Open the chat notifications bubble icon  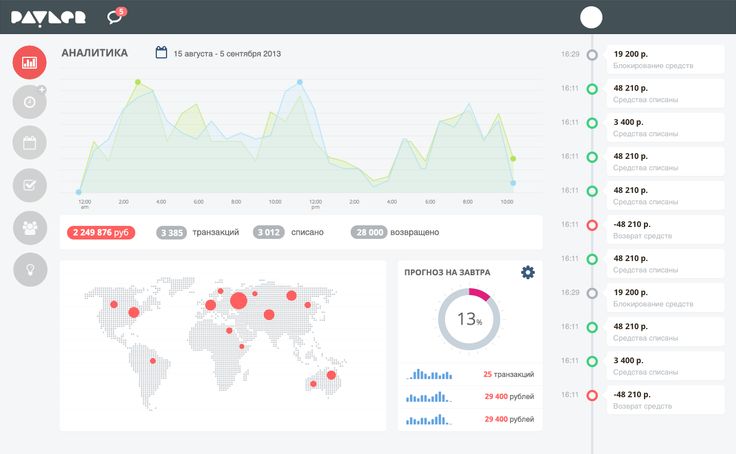pos(115,17)
